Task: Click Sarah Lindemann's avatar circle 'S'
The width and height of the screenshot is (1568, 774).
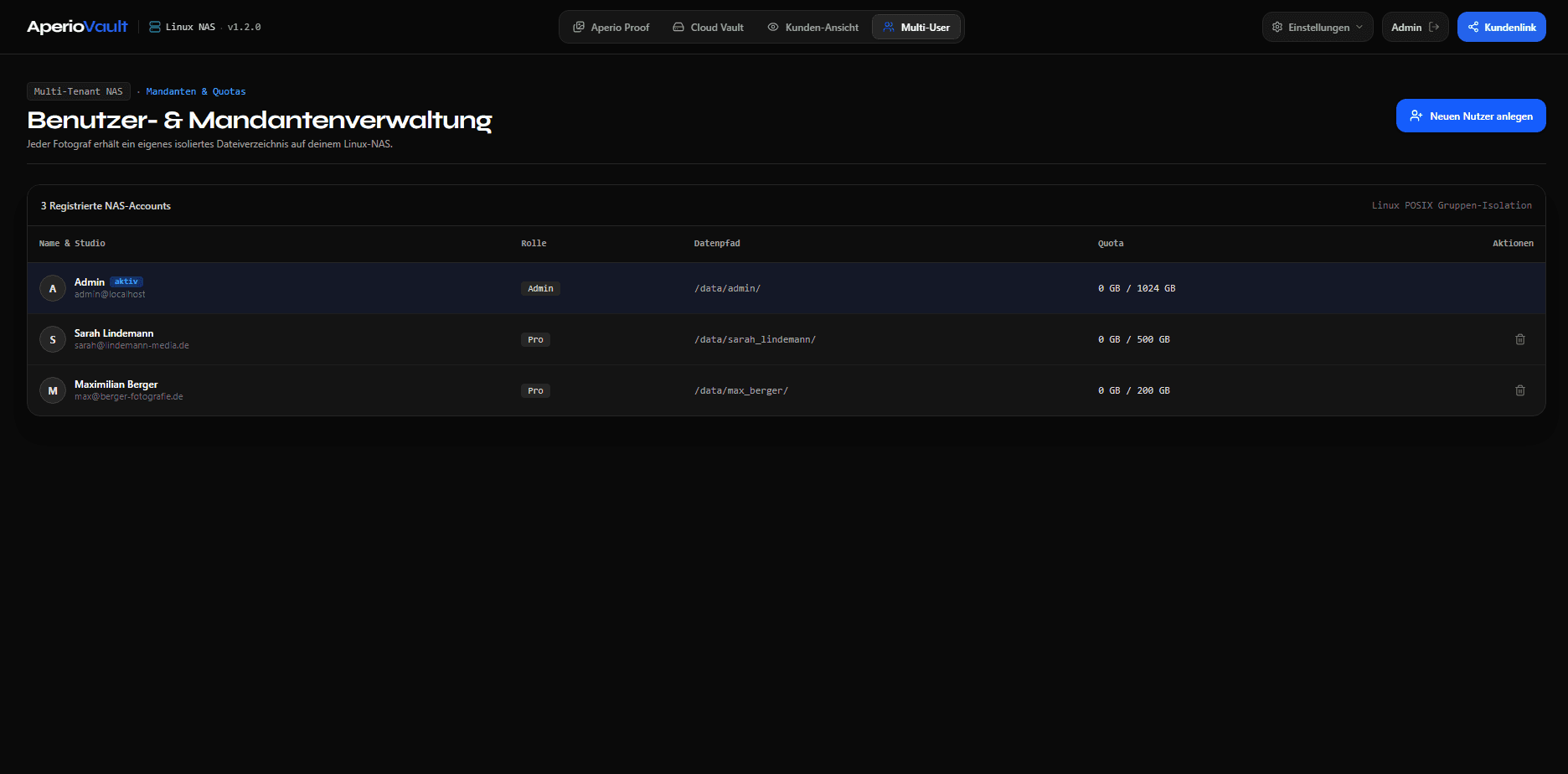Action: pyautogui.click(x=53, y=339)
